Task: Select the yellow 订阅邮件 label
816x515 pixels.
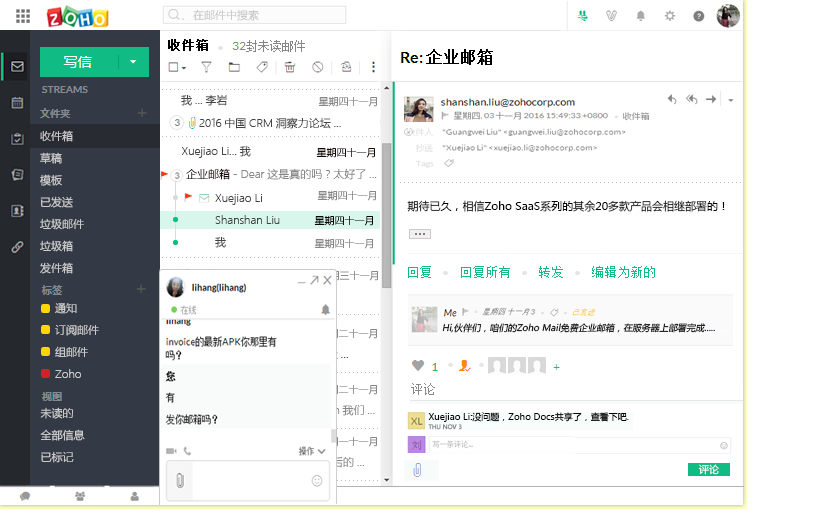Action: coord(70,330)
